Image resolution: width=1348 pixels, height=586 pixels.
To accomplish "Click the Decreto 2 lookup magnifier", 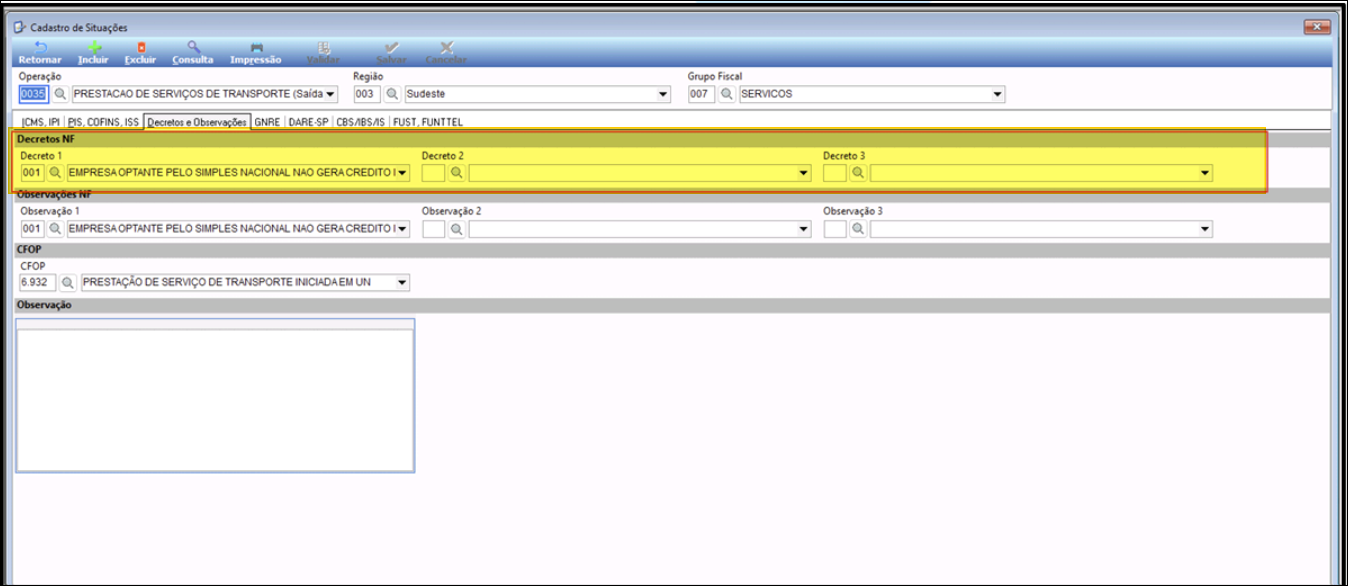I will point(457,173).
